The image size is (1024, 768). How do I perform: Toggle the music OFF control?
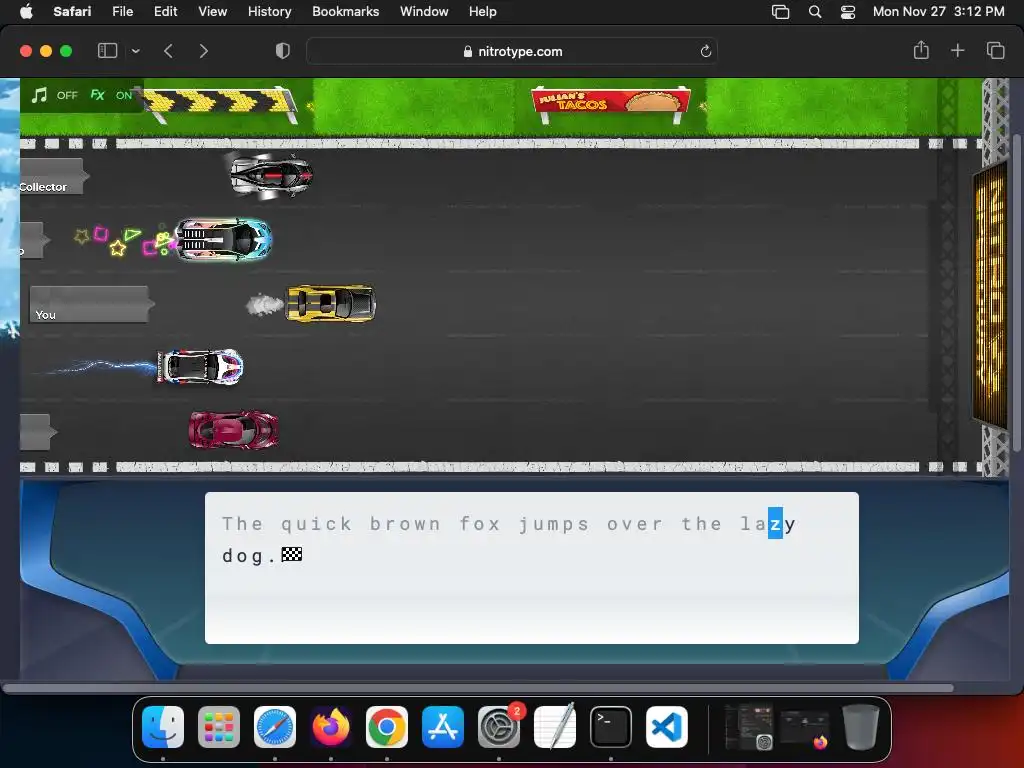pyautogui.click(x=55, y=95)
